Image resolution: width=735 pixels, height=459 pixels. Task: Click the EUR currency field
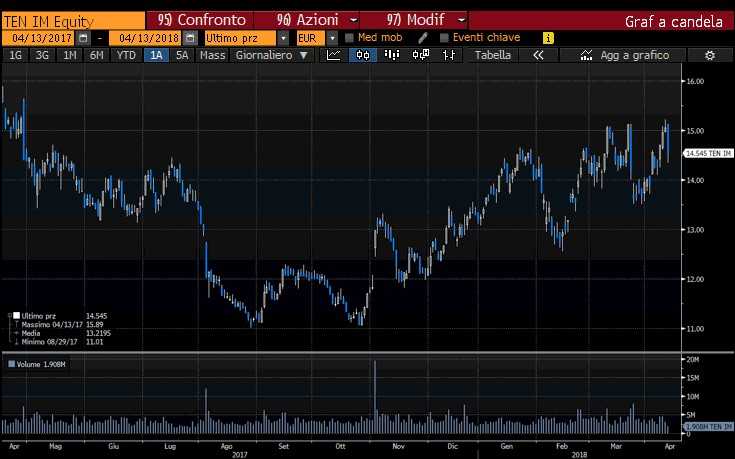tap(311, 38)
